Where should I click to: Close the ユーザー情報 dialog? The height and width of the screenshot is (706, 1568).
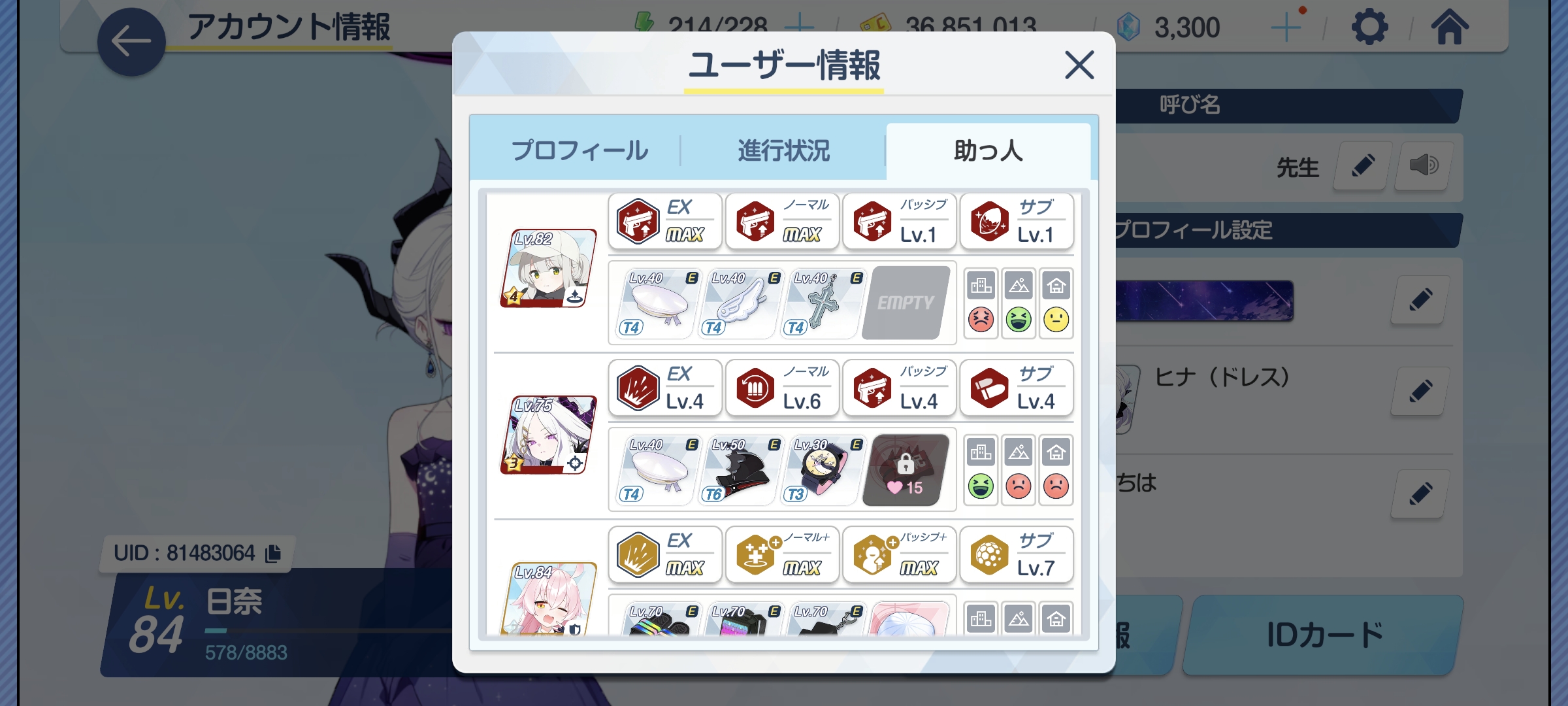(1079, 65)
